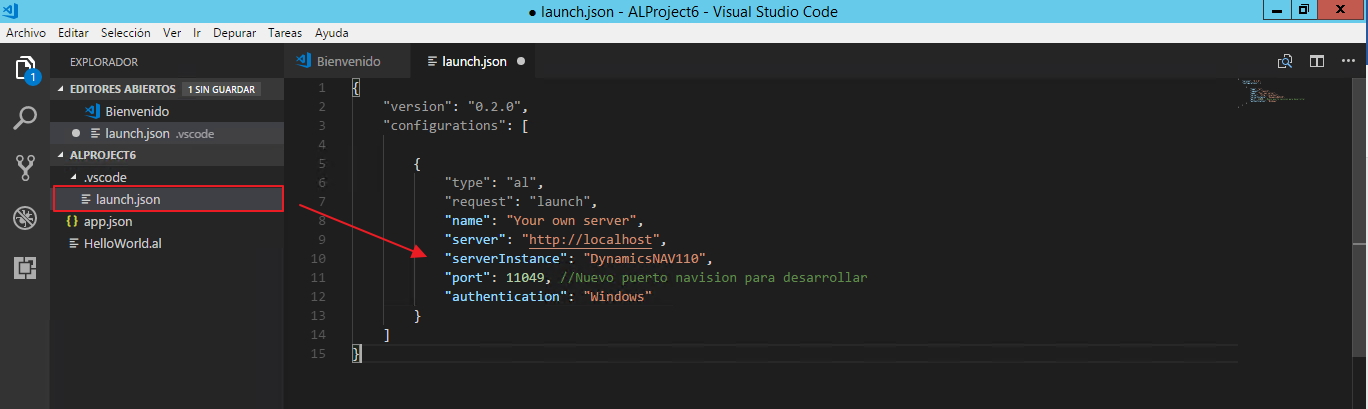The width and height of the screenshot is (1368, 409).
Task: Open the Explorer view in activity bar
Action: tap(25, 69)
